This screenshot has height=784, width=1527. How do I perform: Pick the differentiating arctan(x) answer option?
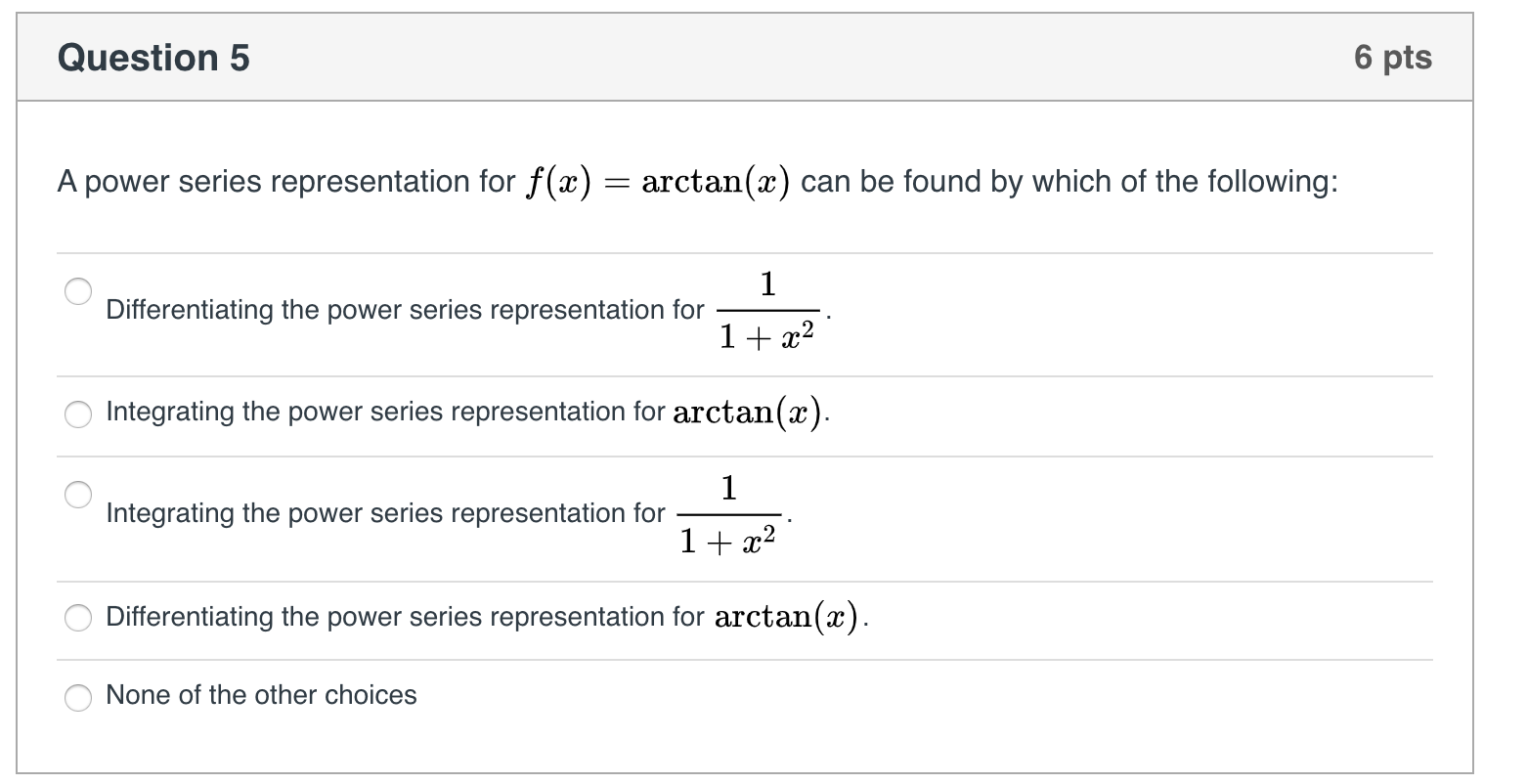(77, 617)
